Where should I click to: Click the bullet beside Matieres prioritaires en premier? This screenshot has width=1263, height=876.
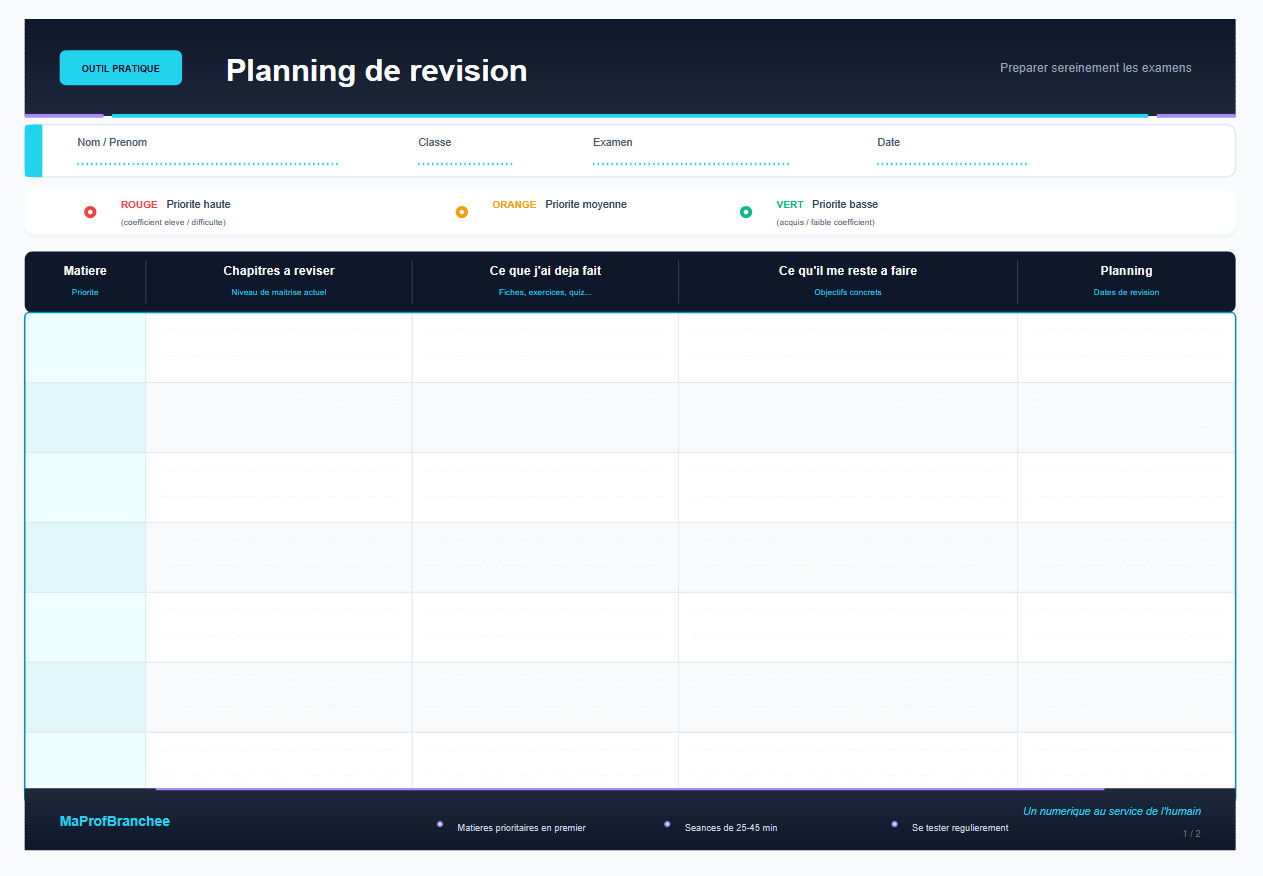pos(440,823)
